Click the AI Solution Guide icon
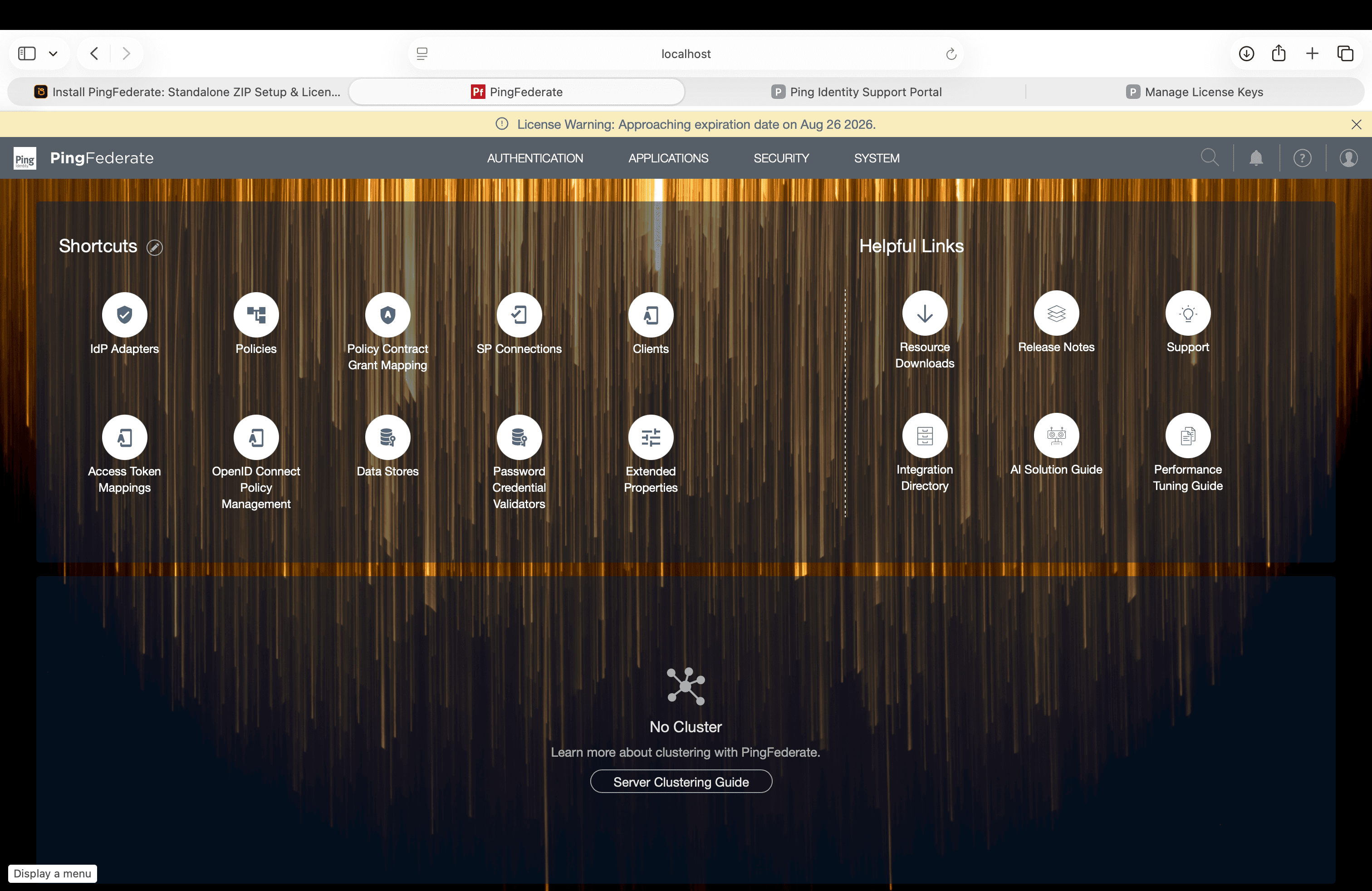The image size is (1372, 891). (1056, 436)
